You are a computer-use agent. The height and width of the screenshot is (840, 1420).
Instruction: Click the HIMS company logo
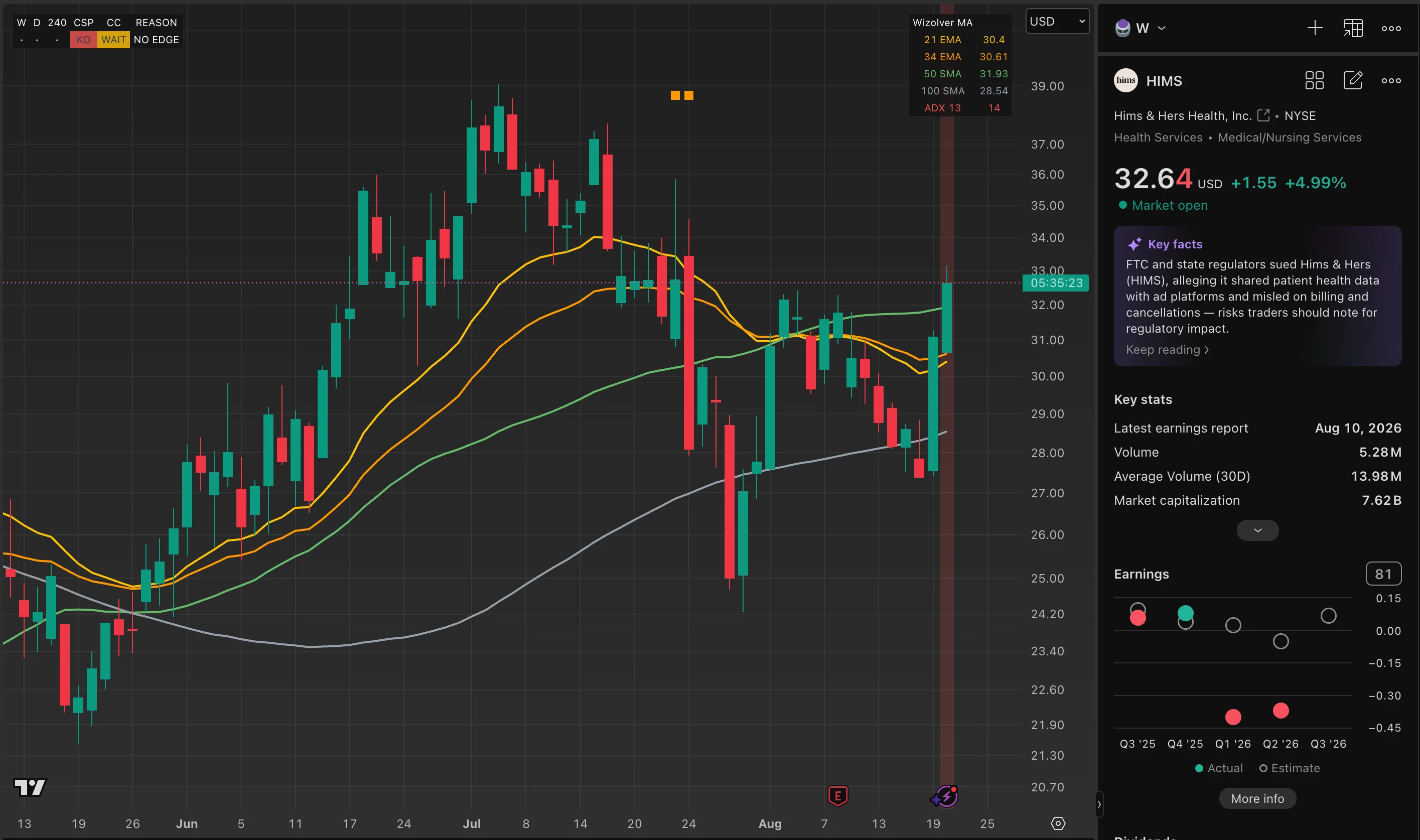1125,80
